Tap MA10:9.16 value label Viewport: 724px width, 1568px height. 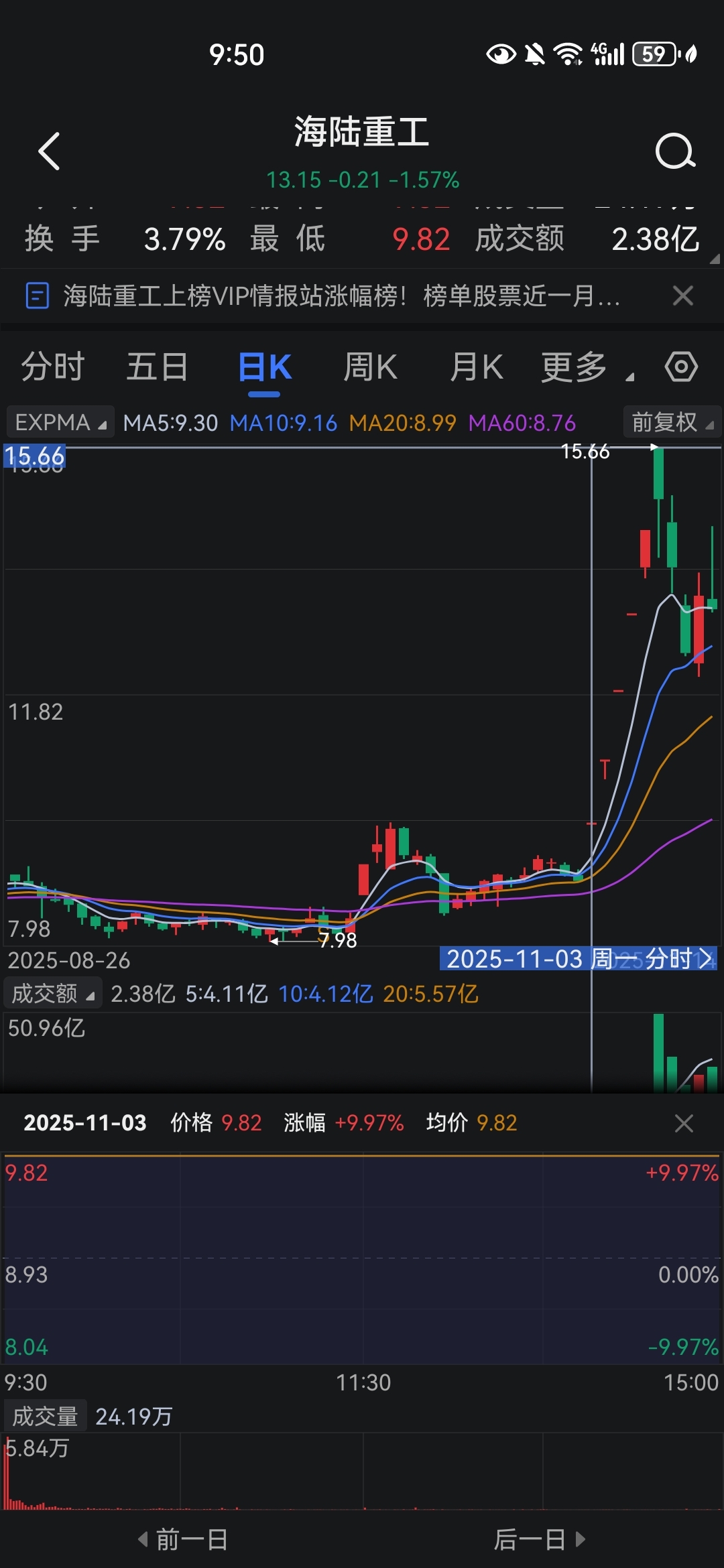pyautogui.click(x=283, y=423)
